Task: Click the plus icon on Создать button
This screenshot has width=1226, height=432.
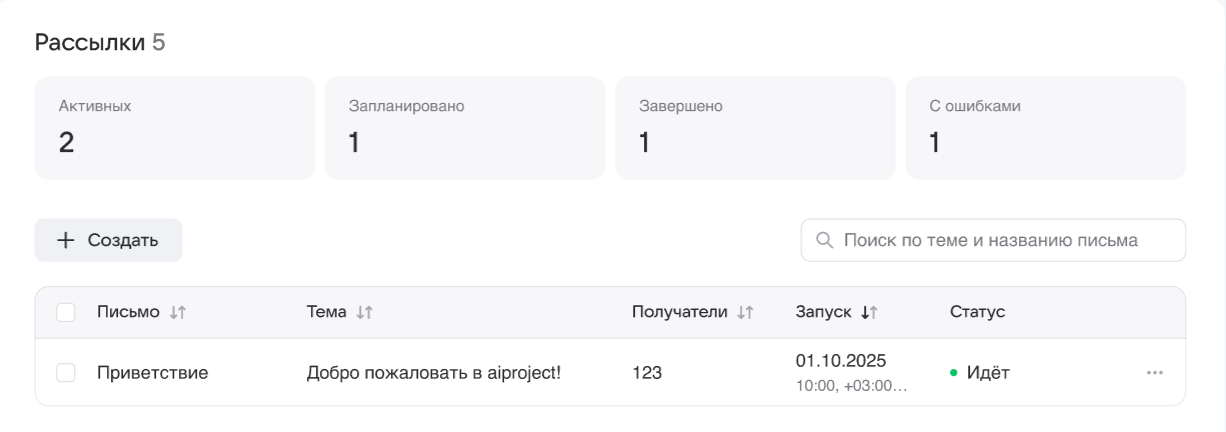Action: (65, 241)
